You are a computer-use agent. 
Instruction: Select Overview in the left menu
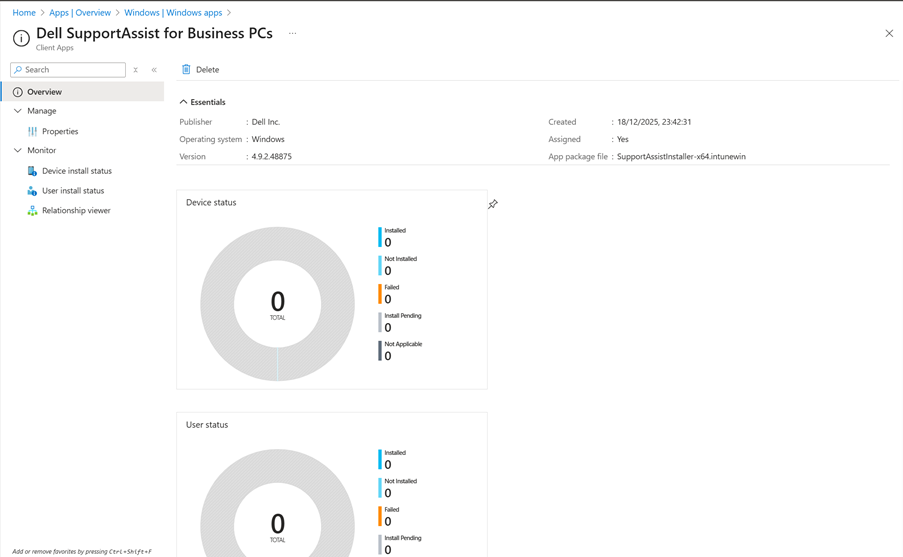pos(44,92)
